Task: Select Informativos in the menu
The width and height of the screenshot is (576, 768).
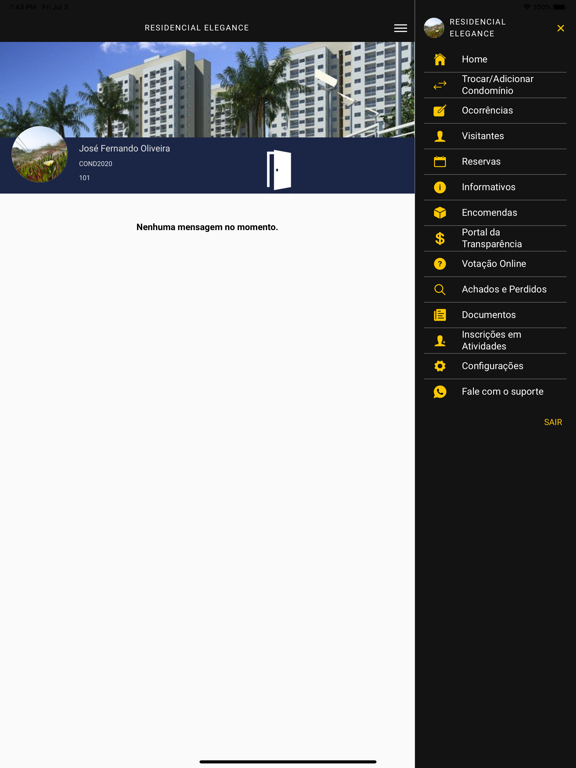Action: (488, 187)
